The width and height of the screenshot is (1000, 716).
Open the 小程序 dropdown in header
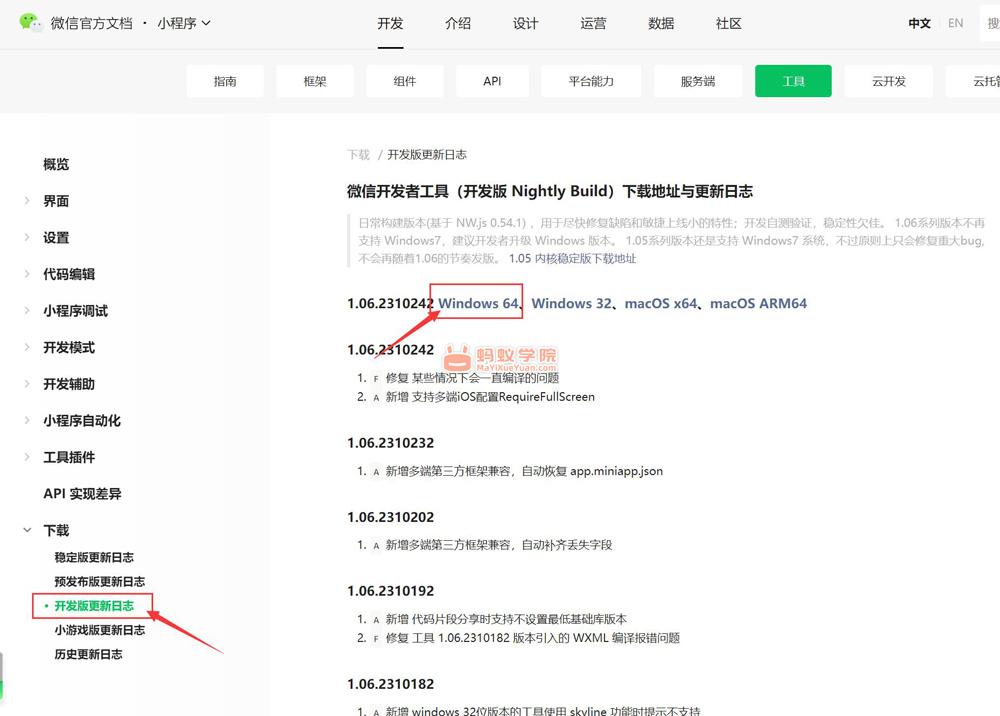[x=184, y=24]
